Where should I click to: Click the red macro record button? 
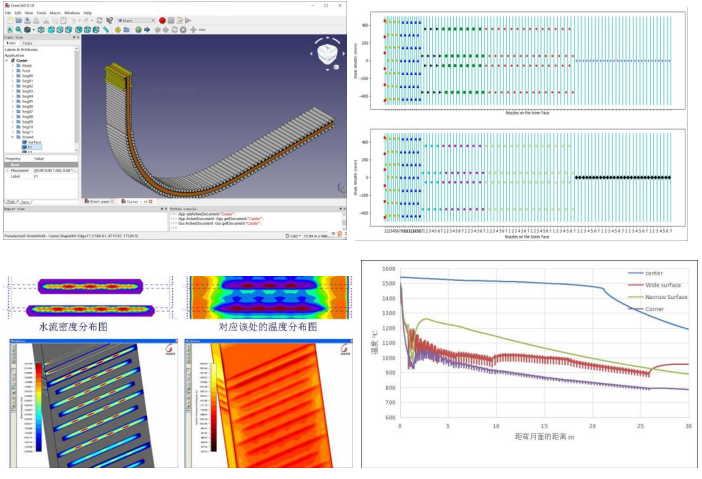pos(163,21)
